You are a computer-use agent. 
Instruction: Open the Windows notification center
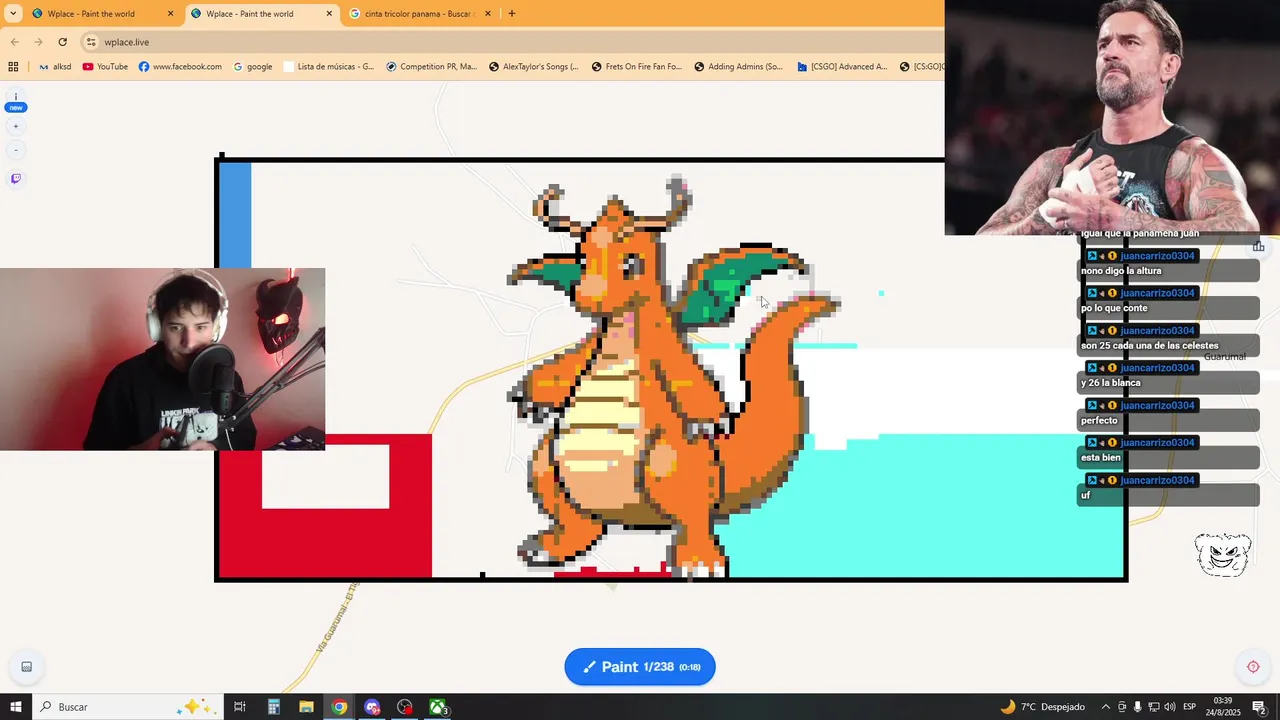click(x=1259, y=707)
